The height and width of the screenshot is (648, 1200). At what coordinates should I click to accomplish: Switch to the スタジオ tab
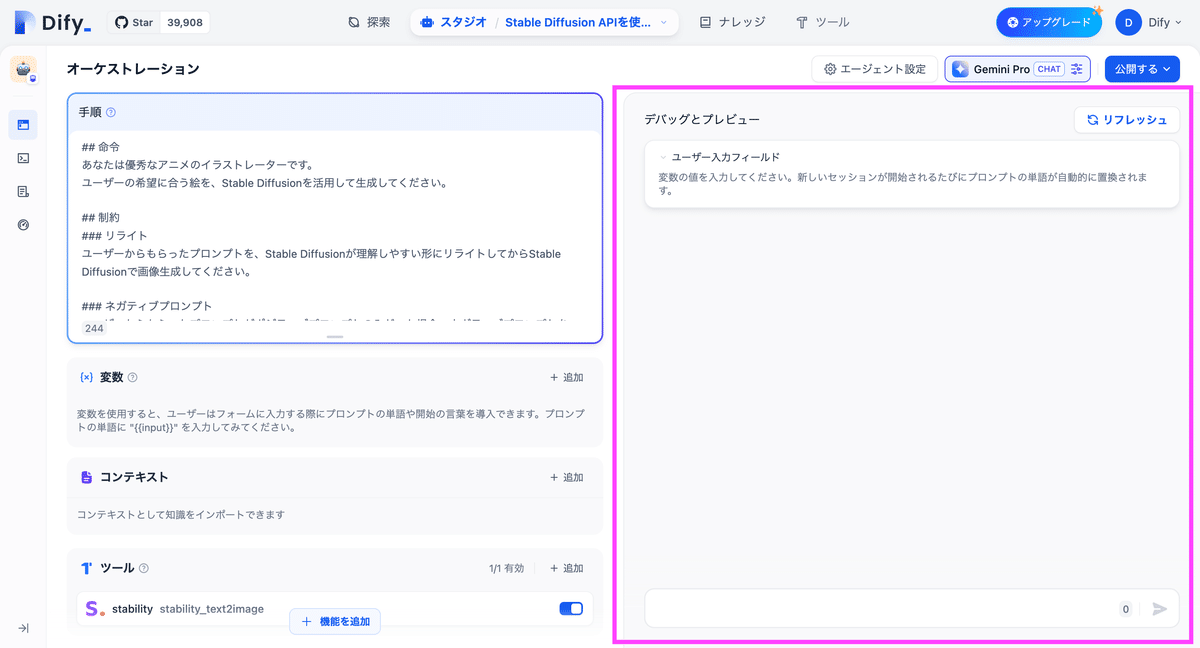pos(454,22)
